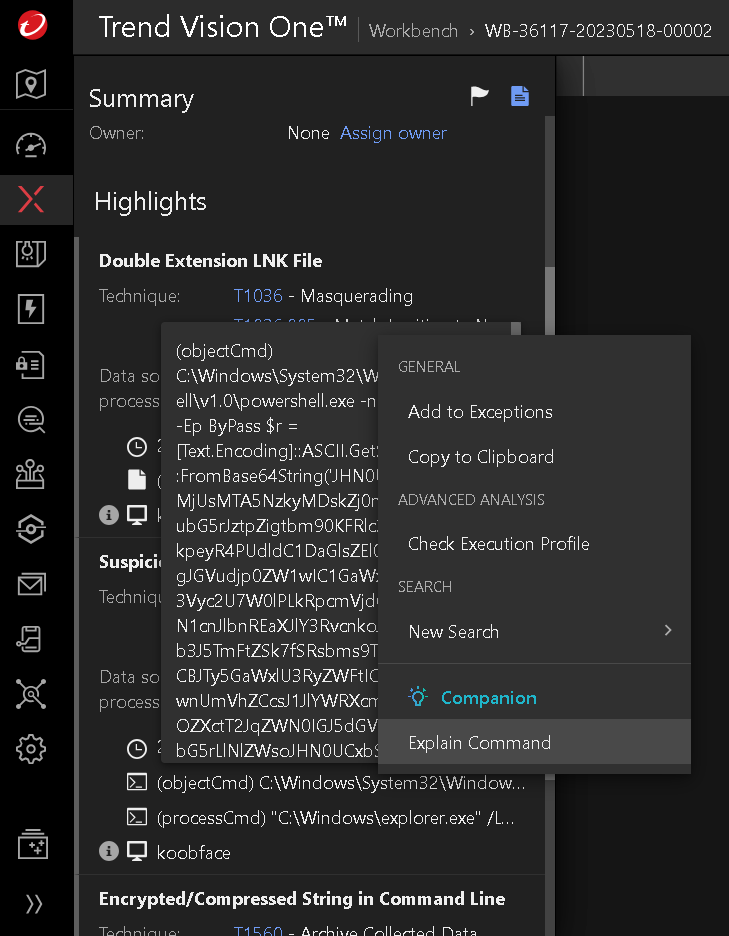729x936 pixels.
Task: Open the lightning bolt sidebar icon
Action: pyautogui.click(x=32, y=309)
